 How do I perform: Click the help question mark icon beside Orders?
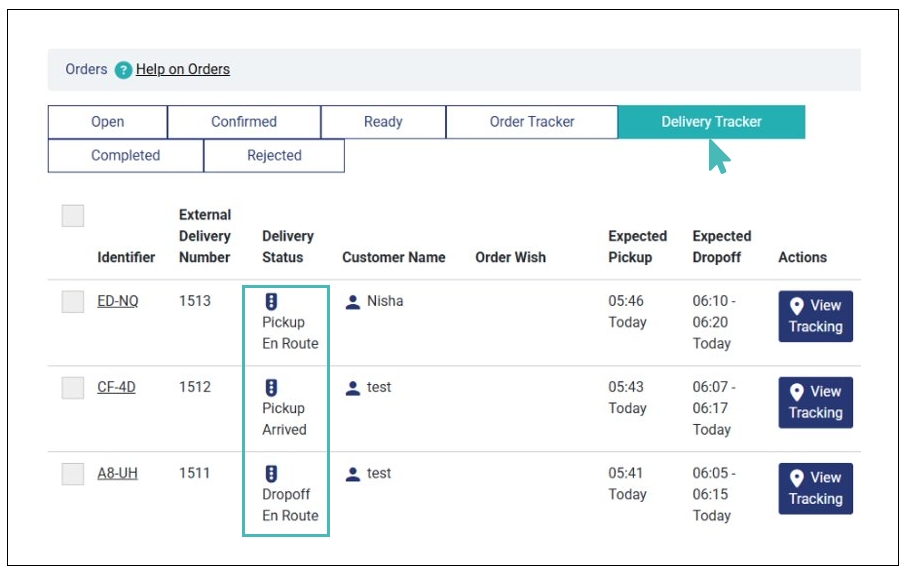pyautogui.click(x=123, y=70)
